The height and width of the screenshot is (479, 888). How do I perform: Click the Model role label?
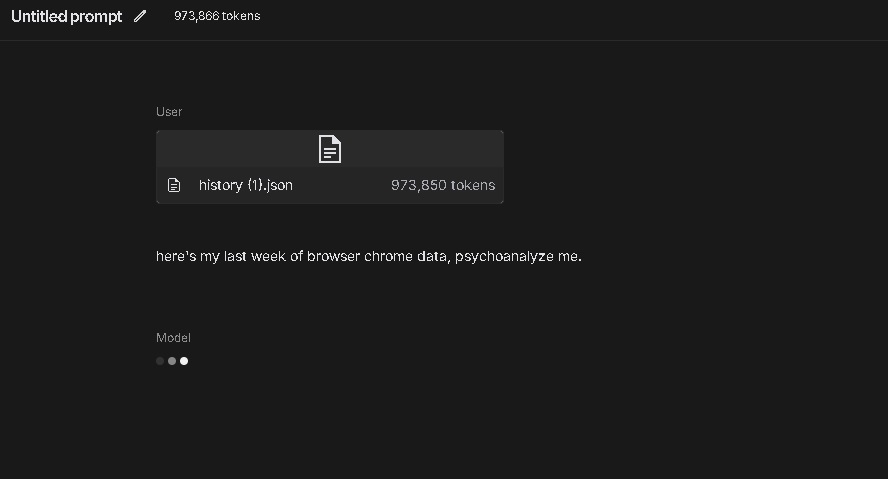click(x=173, y=337)
